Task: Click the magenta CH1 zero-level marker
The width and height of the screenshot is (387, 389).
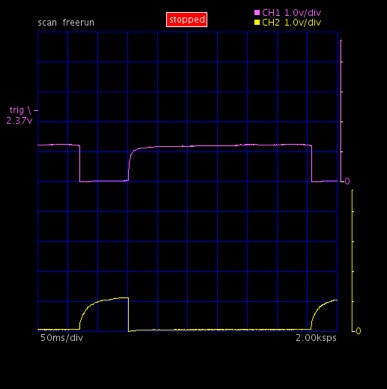Action: pyautogui.click(x=347, y=181)
